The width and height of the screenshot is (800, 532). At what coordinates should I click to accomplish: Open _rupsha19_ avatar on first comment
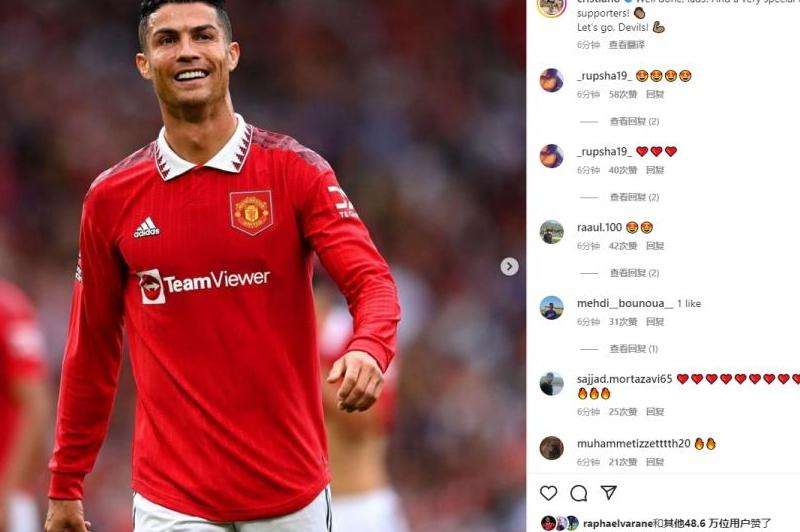click(552, 80)
